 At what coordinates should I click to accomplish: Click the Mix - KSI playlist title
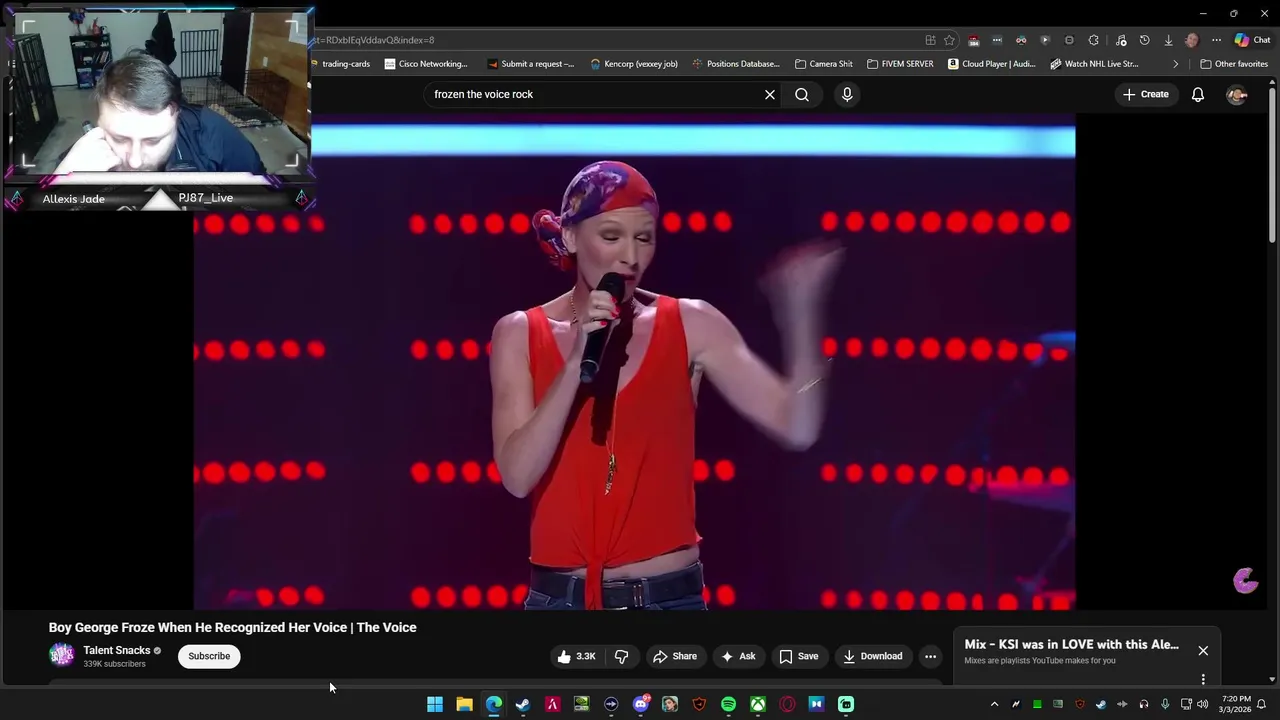(1072, 644)
